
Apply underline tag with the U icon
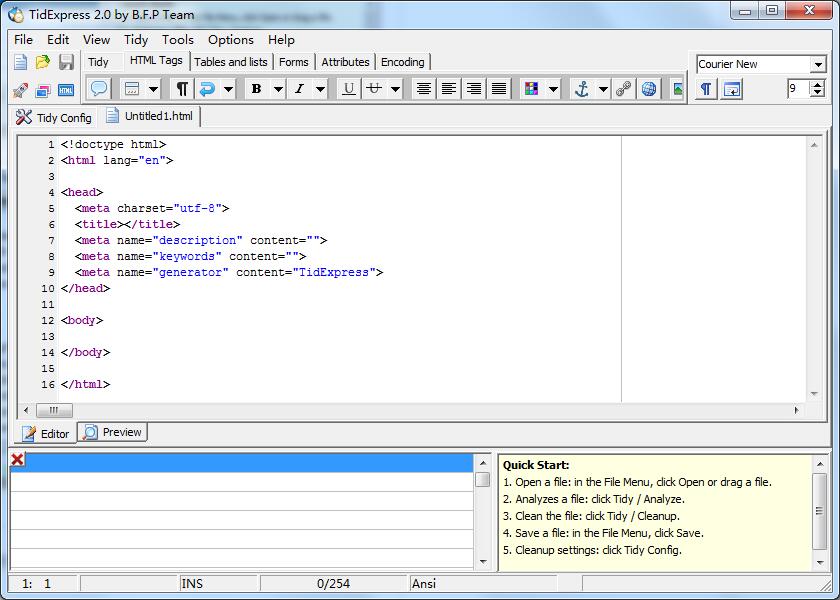coord(349,88)
